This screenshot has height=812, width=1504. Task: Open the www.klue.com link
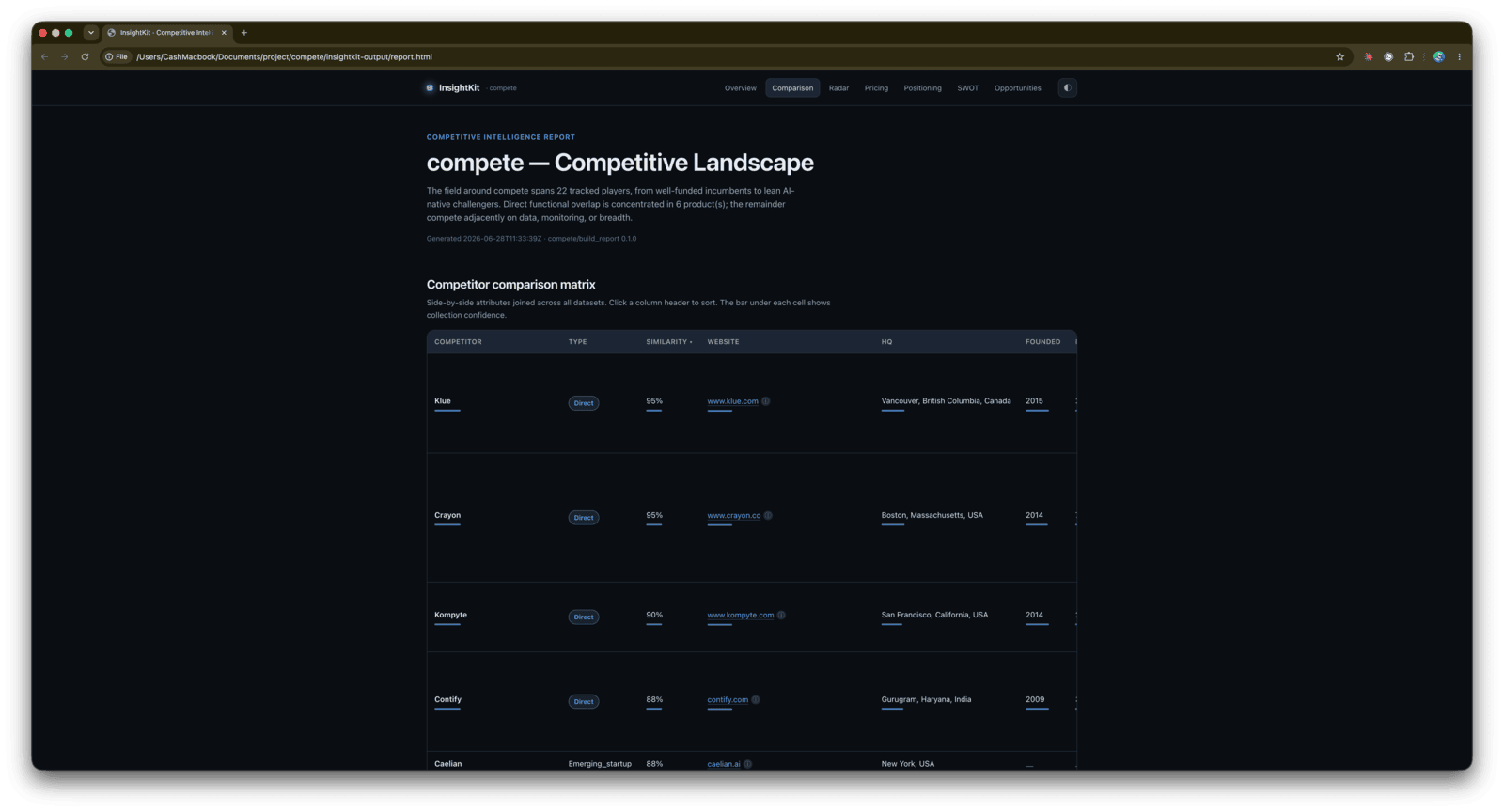coord(732,401)
